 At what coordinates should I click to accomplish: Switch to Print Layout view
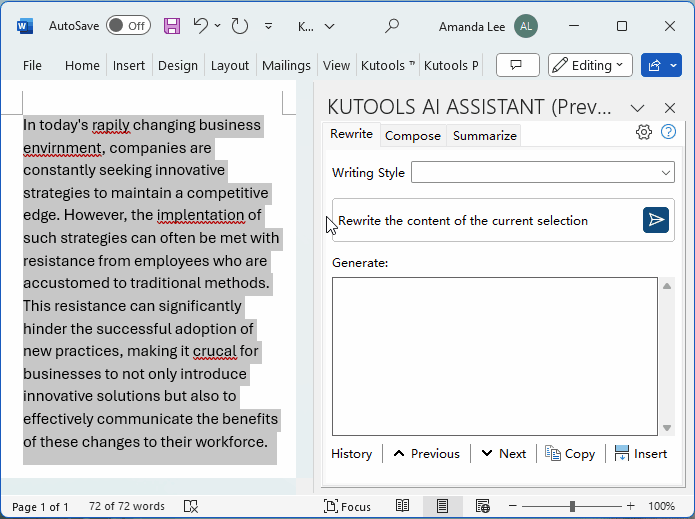pyautogui.click(x=442, y=507)
